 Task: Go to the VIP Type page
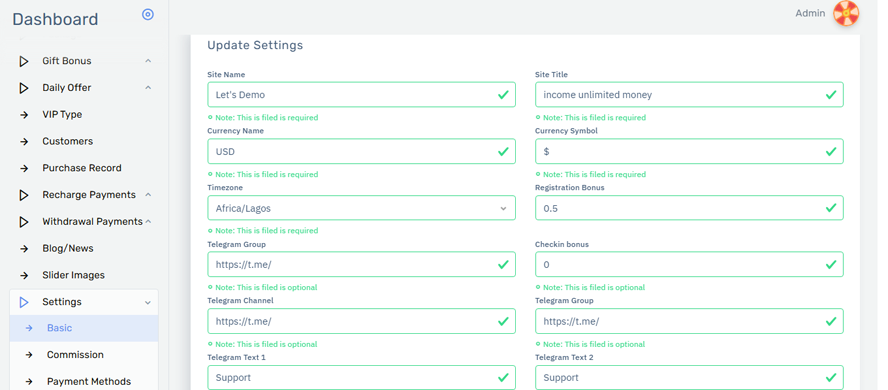pos(62,114)
